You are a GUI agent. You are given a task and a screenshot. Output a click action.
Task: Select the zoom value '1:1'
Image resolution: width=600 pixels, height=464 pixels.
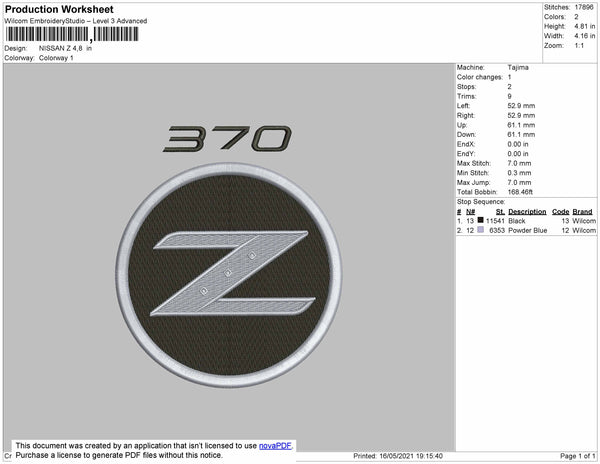(579, 46)
